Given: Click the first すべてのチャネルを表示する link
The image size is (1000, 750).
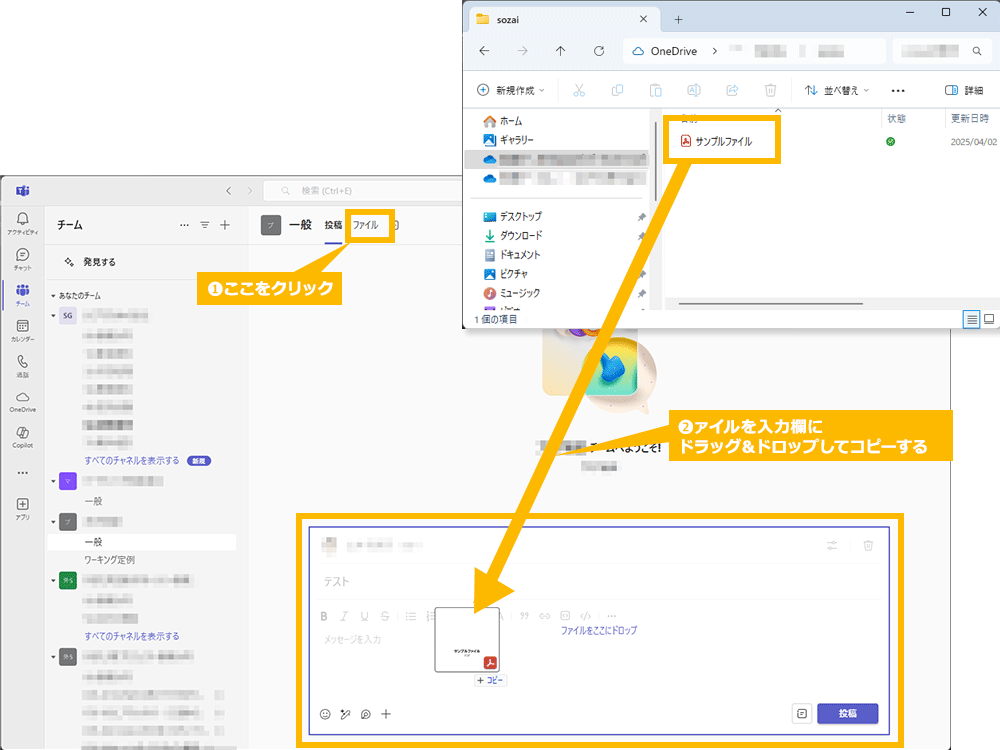Looking at the screenshot, I should [x=132, y=460].
